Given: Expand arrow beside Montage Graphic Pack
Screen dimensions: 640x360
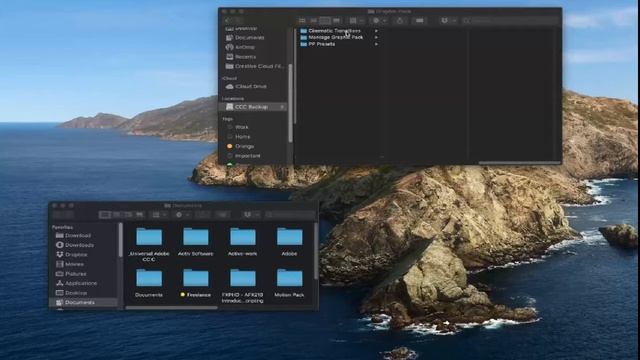Looking at the screenshot, I should [x=376, y=37].
